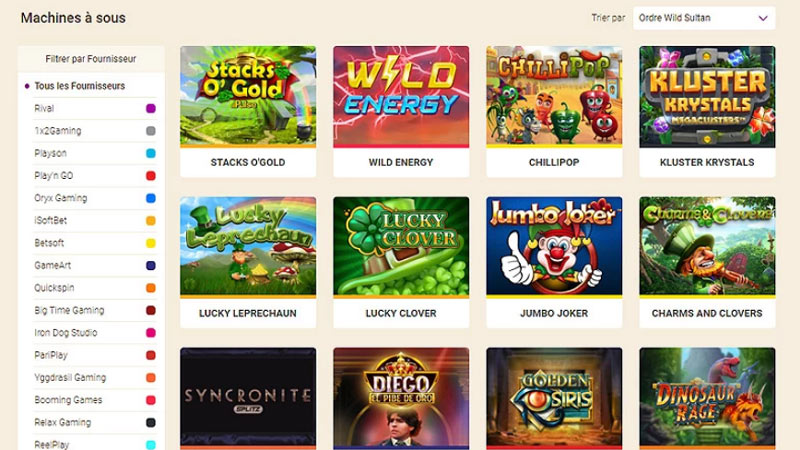This screenshot has height=450, width=800.
Task: Click the sort dropdown chevron arrow
Action: tap(763, 18)
